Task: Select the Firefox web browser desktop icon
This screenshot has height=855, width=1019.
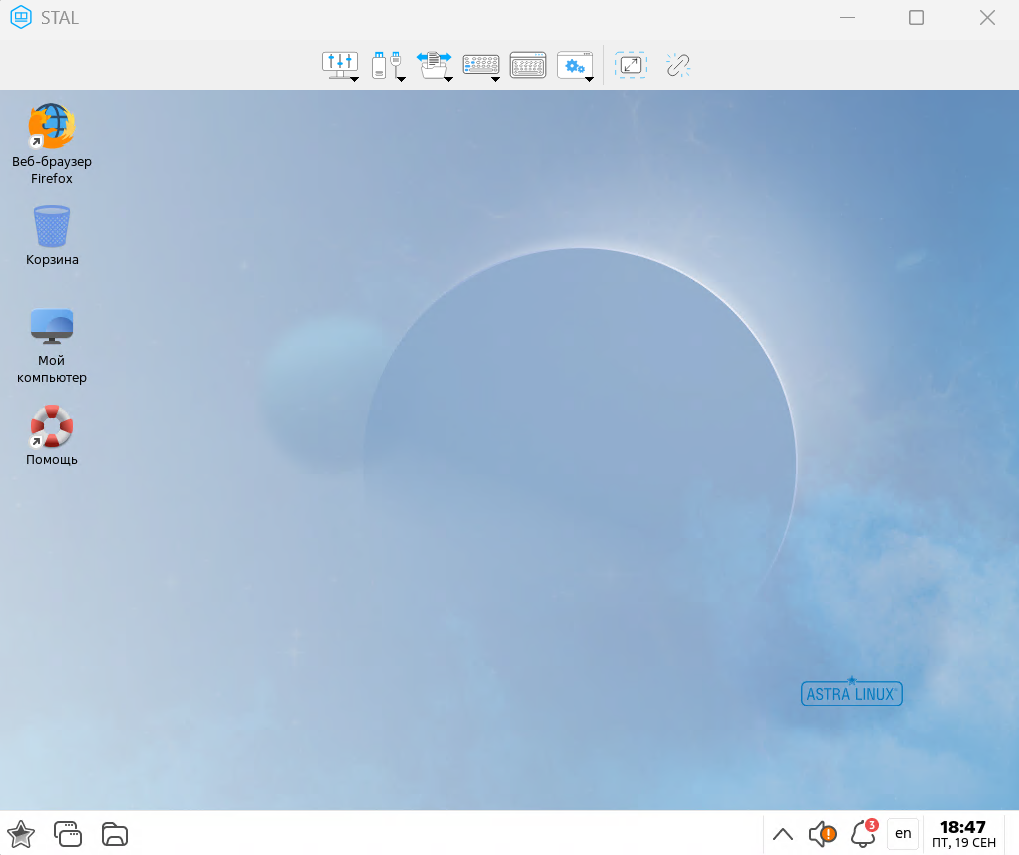Action: (52, 126)
